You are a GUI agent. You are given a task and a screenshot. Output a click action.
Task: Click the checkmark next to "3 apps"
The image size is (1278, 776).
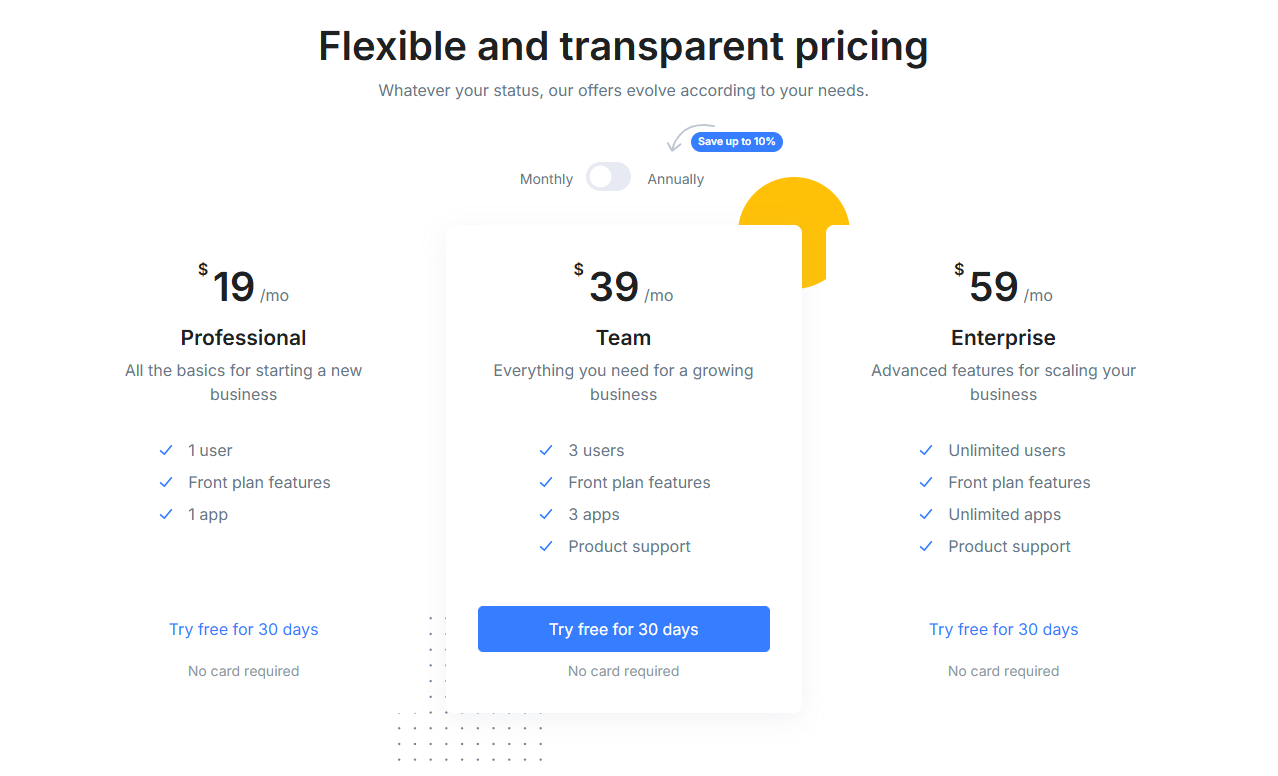pos(546,514)
